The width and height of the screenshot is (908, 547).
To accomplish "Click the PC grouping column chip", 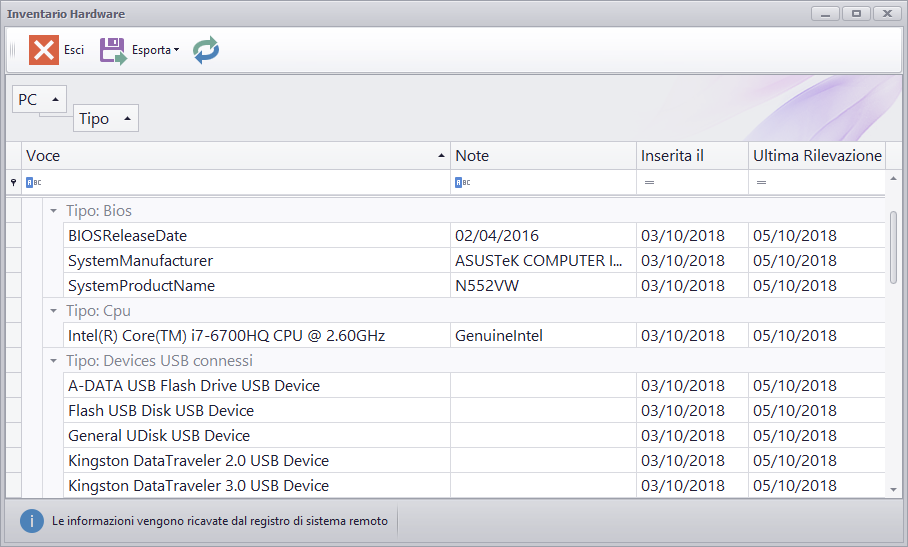I will (x=39, y=100).
